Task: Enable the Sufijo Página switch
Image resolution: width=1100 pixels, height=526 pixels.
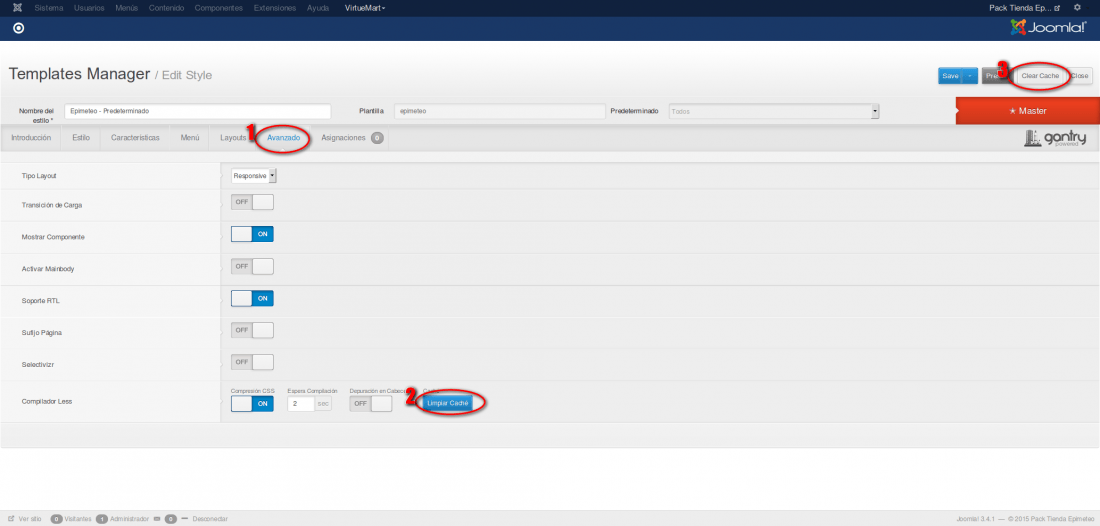Action: [252, 330]
